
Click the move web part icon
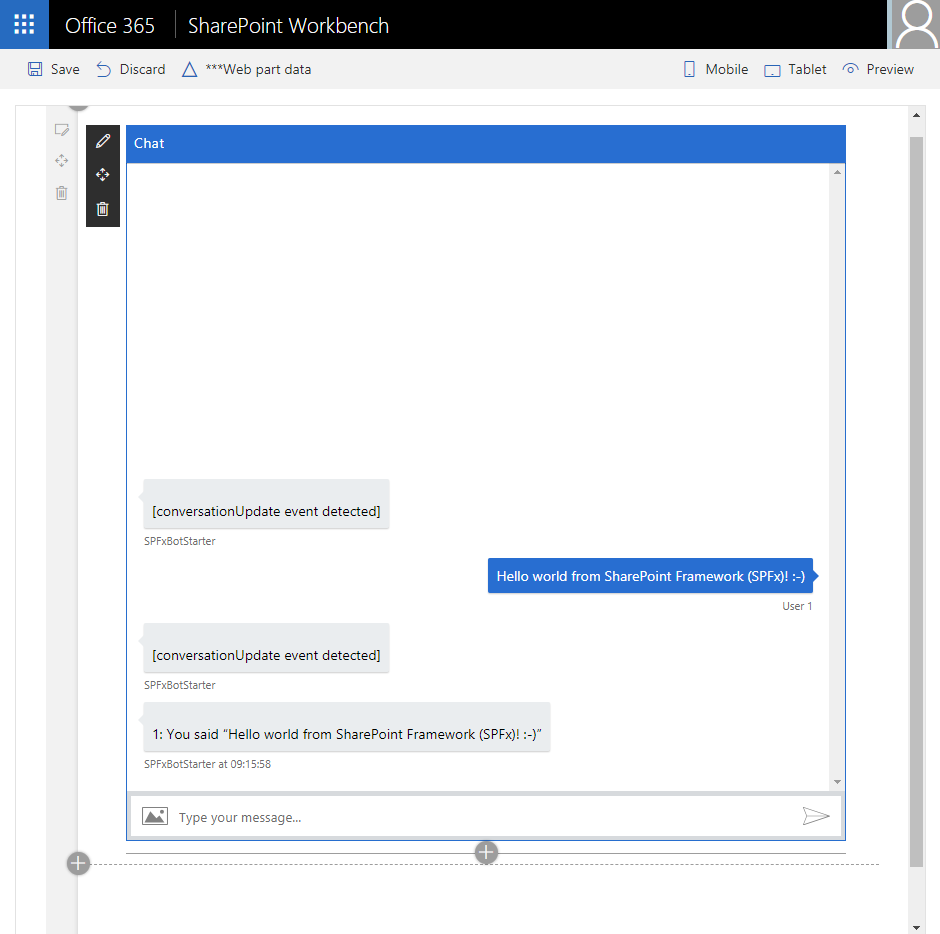pyautogui.click(x=102, y=175)
